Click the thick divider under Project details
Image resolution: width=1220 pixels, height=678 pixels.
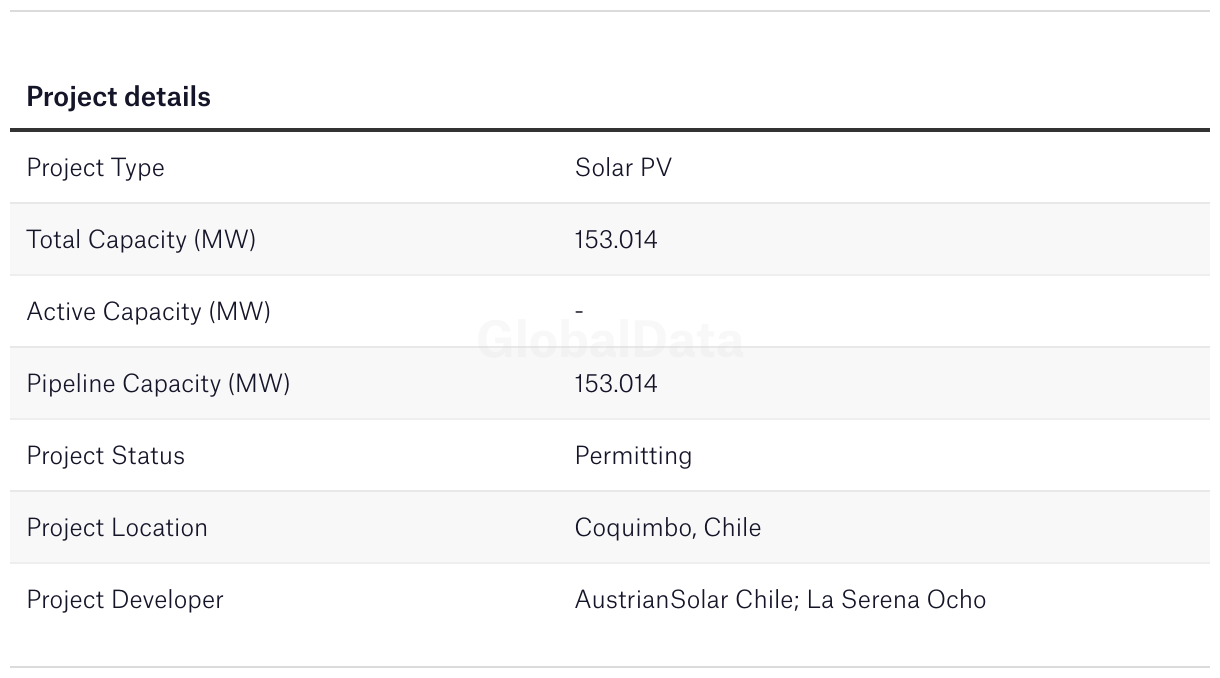[x=610, y=130]
